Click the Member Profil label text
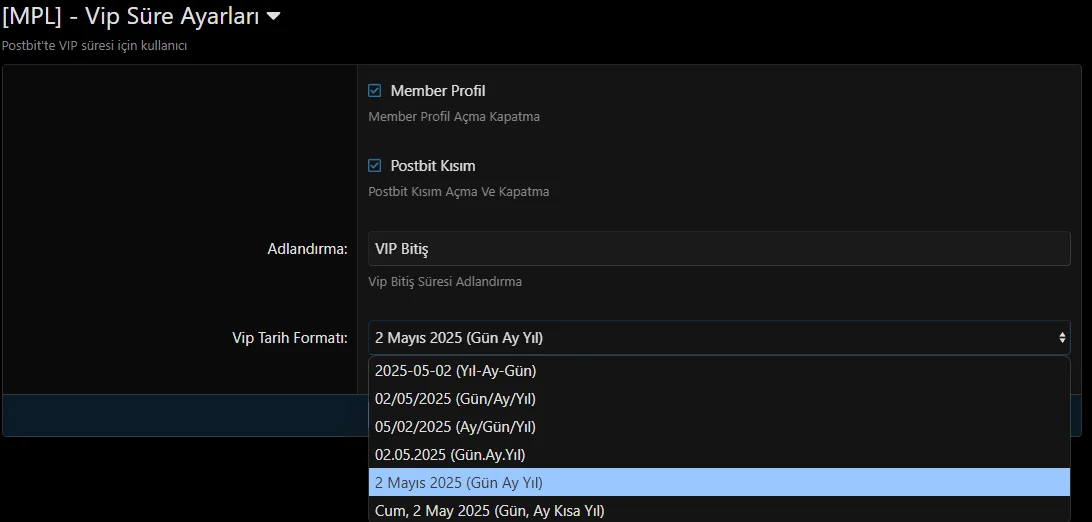Image resolution: width=1092 pixels, height=522 pixels. (x=438, y=91)
